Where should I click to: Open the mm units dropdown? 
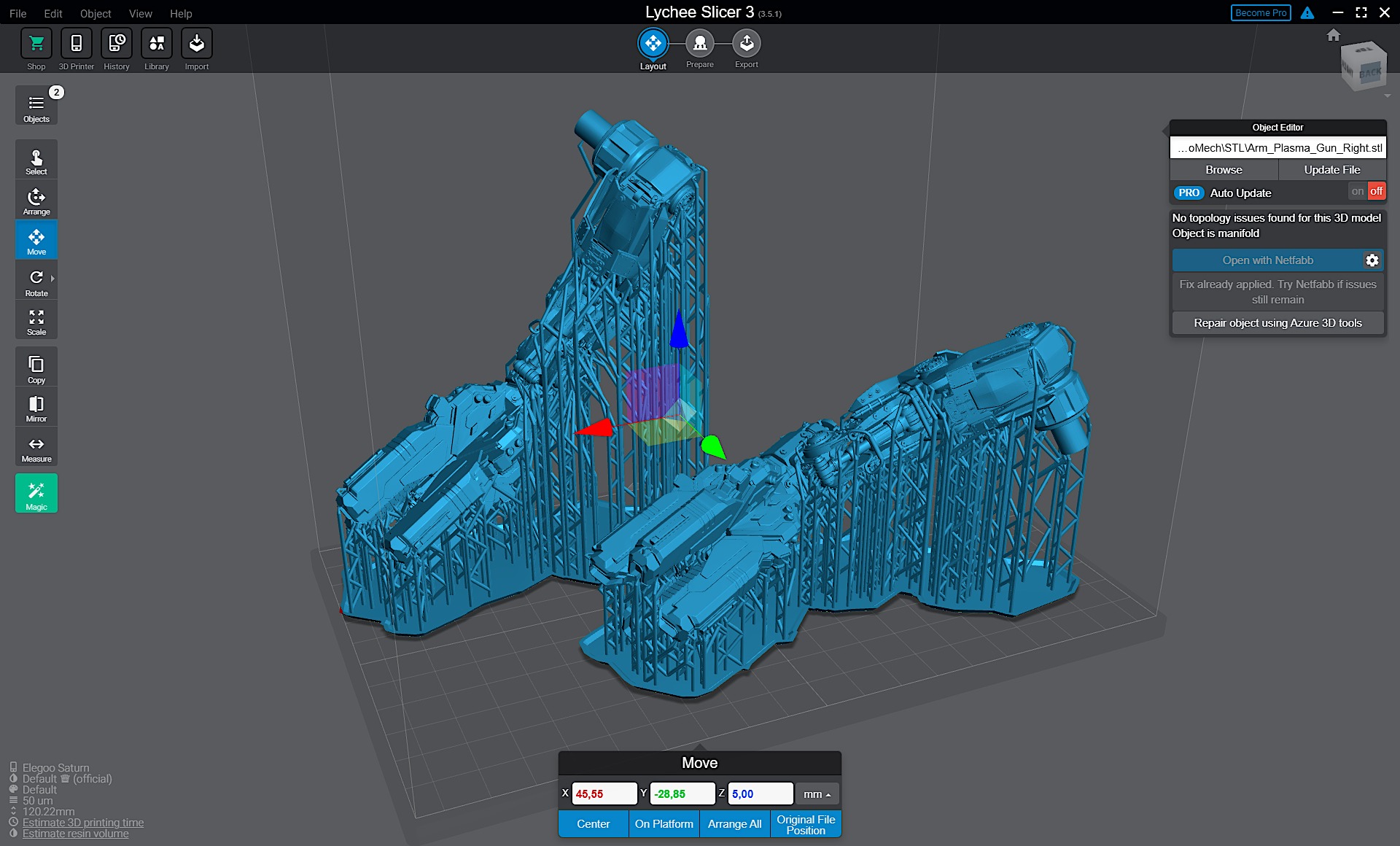click(x=817, y=794)
